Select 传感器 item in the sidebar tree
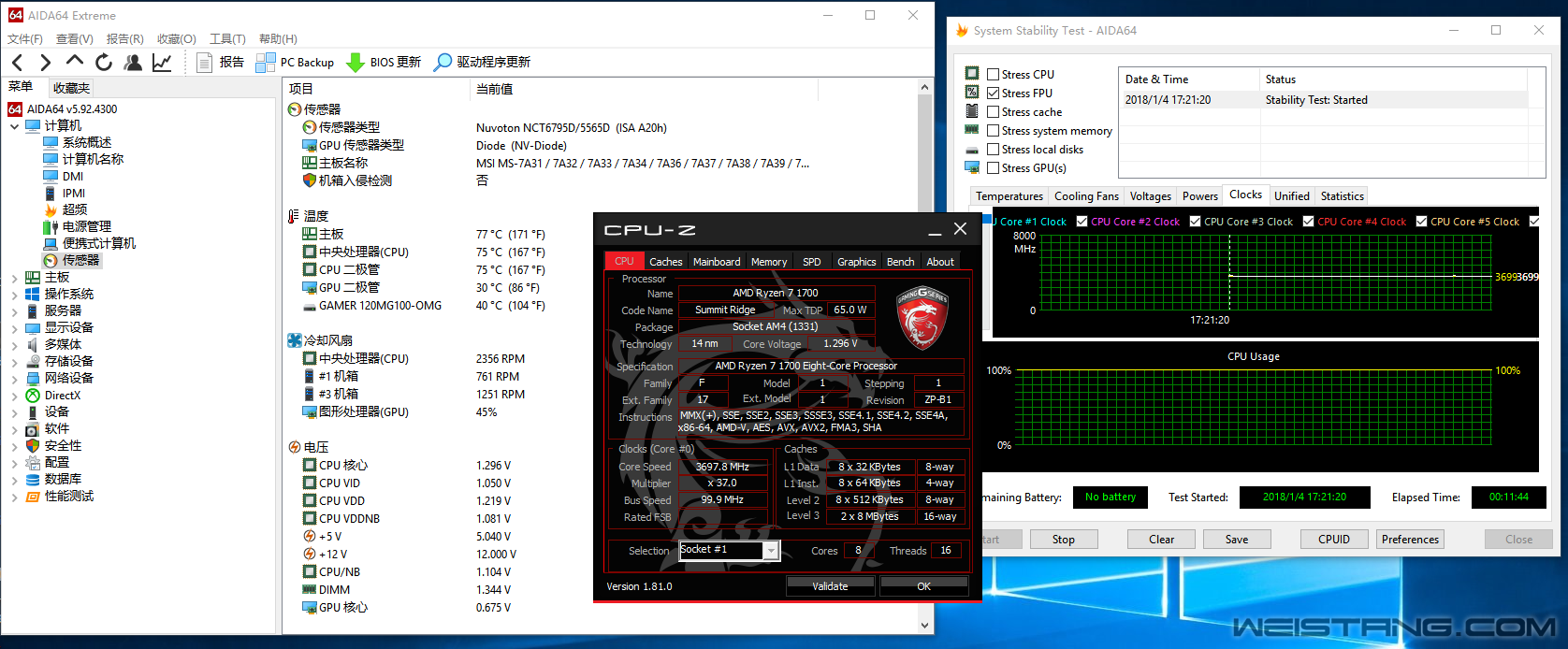This screenshot has width=1568, height=649. tap(80, 261)
